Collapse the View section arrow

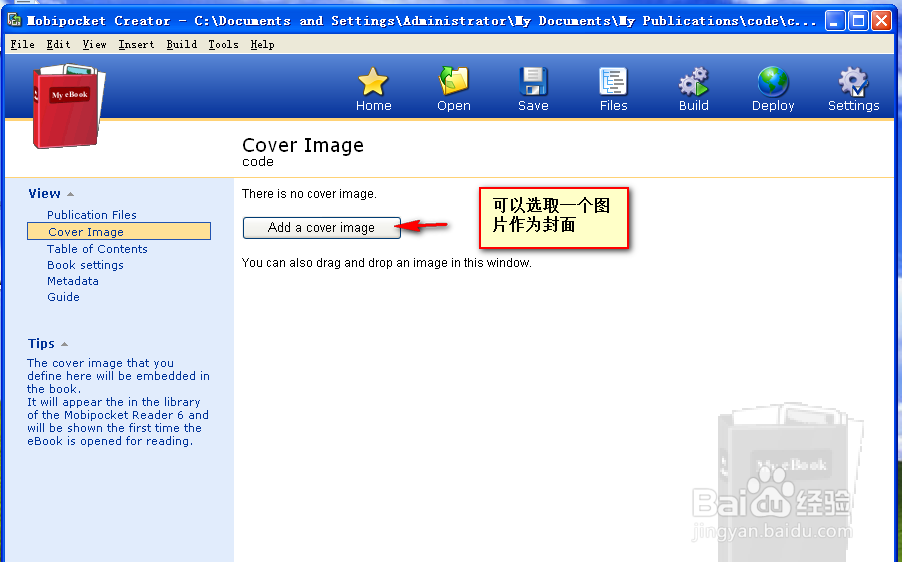[x=70, y=194]
